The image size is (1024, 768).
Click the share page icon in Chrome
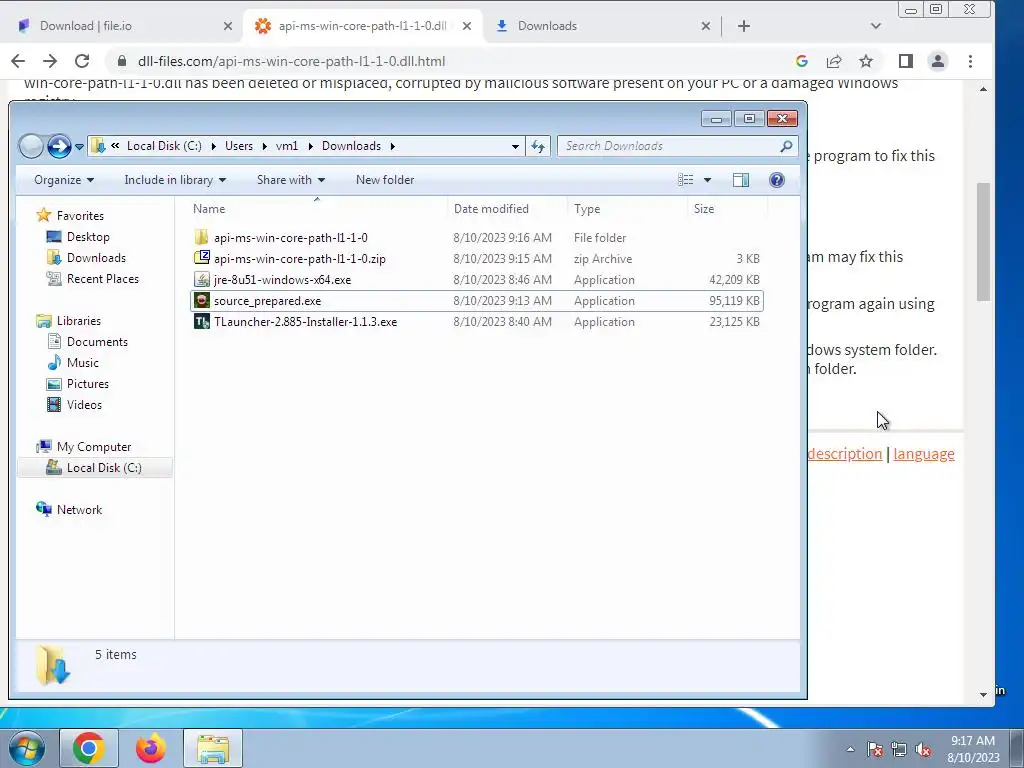click(834, 61)
